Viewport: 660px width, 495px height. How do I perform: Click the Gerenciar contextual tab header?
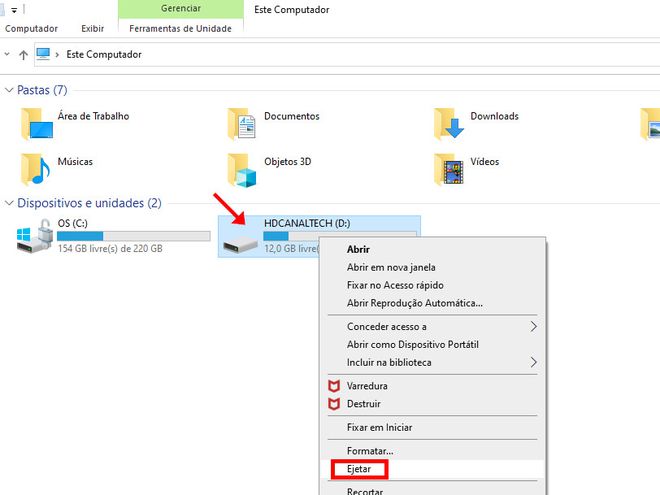point(181,8)
